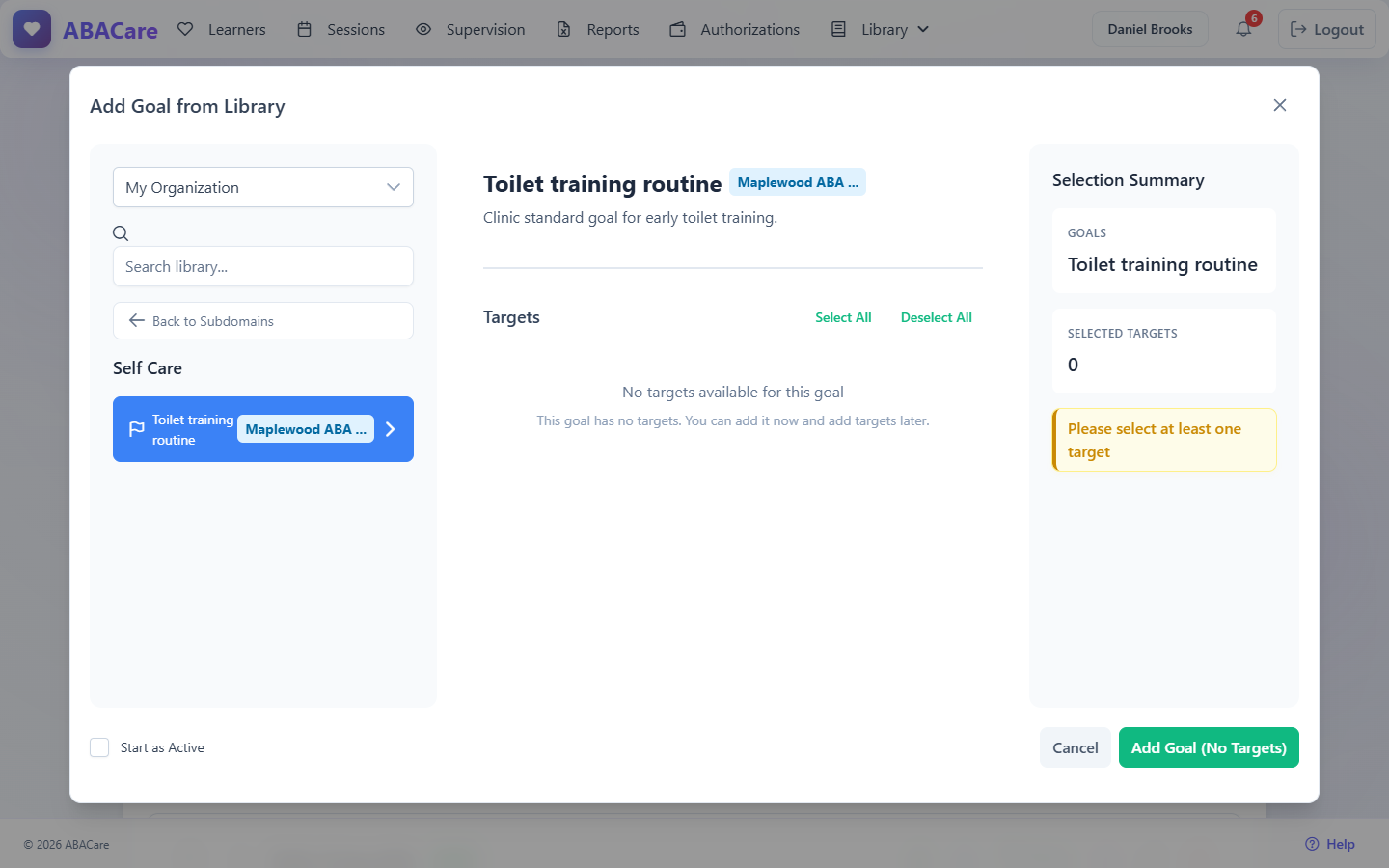Click the Maplewood ABA badge beside goal title
The image size is (1389, 868).
(x=798, y=182)
